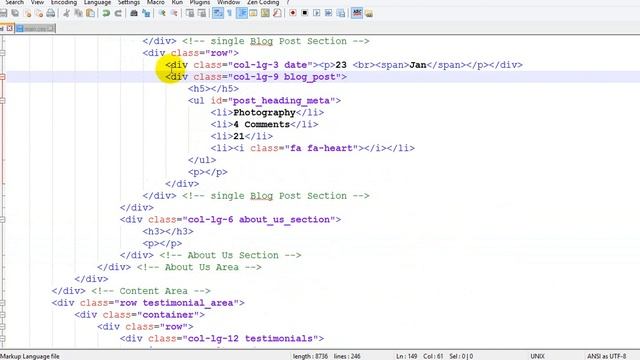The width and height of the screenshot is (640, 360).
Task: Open the Document Map panel icon
Action: click(x=265, y=13)
